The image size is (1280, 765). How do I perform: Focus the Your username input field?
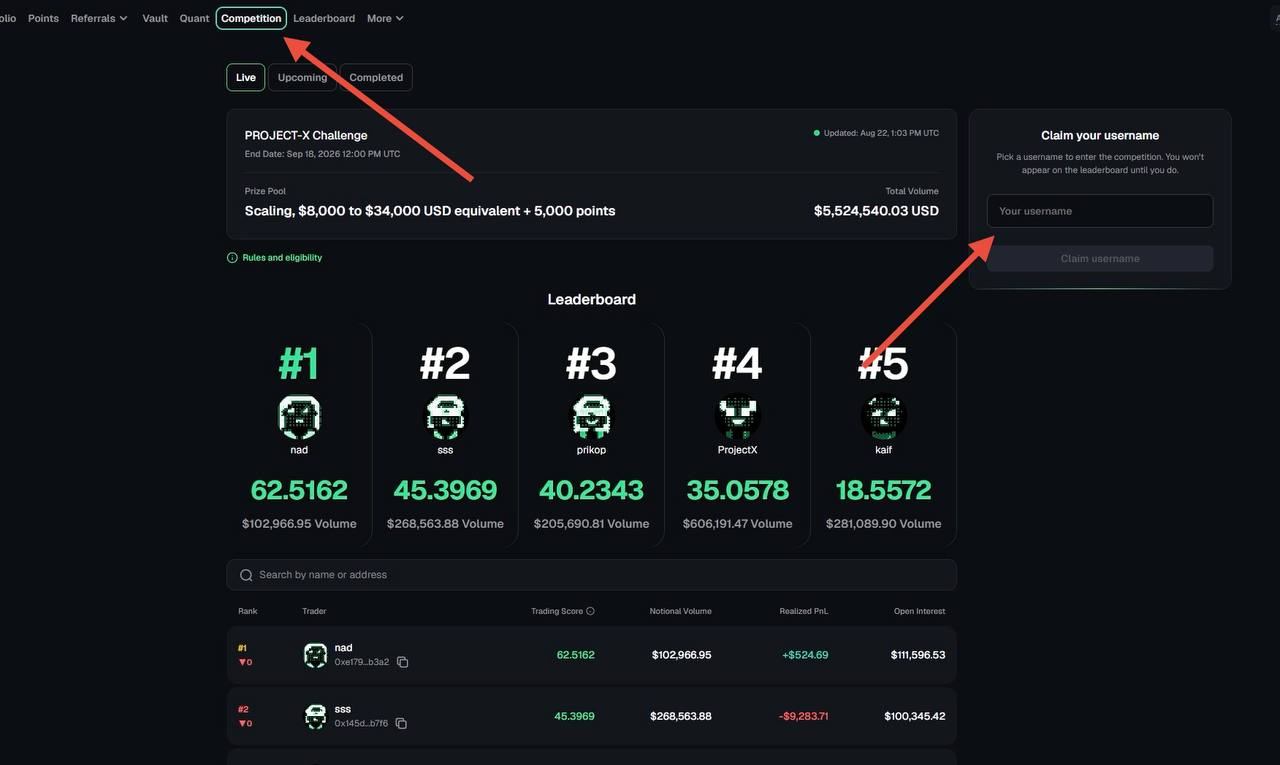coord(1100,211)
